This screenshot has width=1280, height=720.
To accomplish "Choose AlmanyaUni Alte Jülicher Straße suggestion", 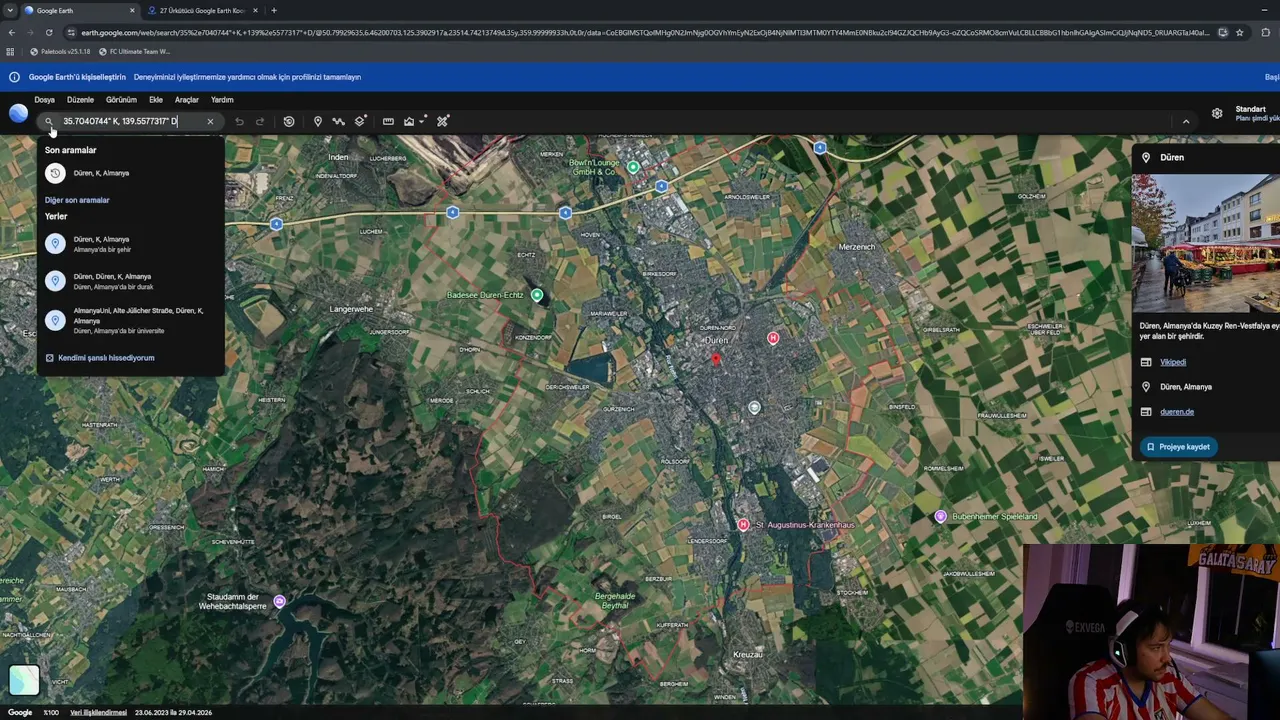I will tap(130, 320).
